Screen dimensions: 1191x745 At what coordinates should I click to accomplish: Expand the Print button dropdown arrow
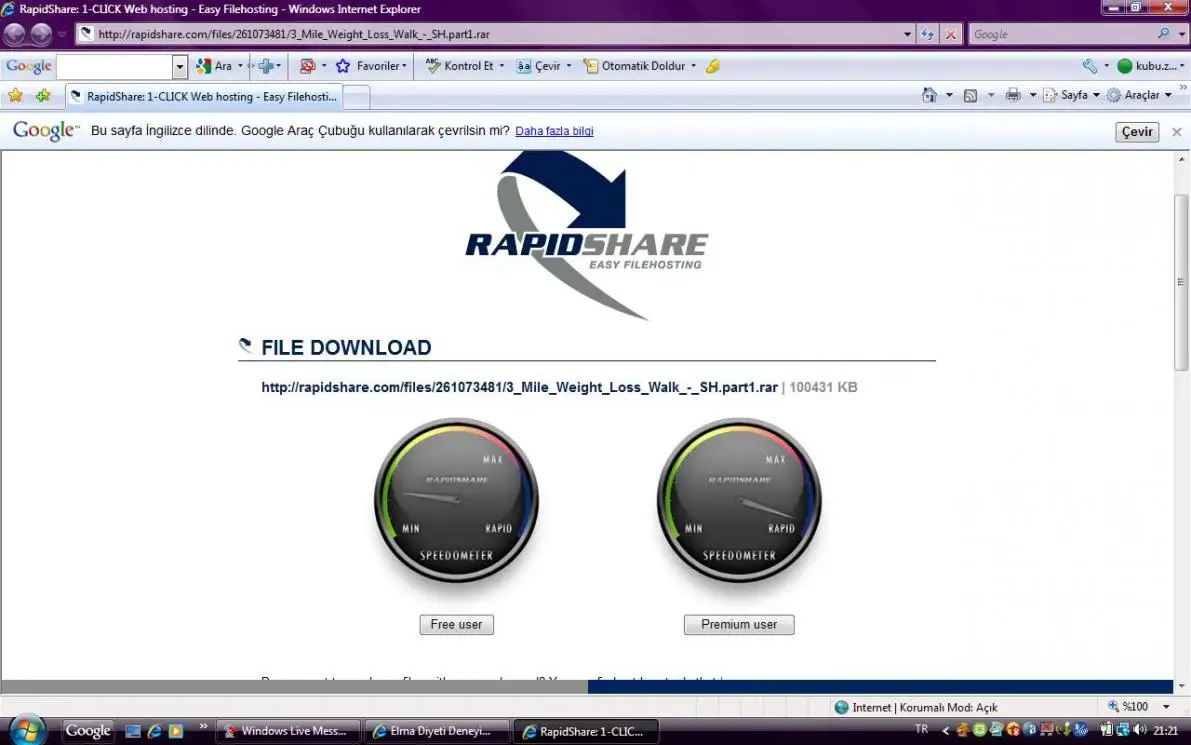(1032, 95)
